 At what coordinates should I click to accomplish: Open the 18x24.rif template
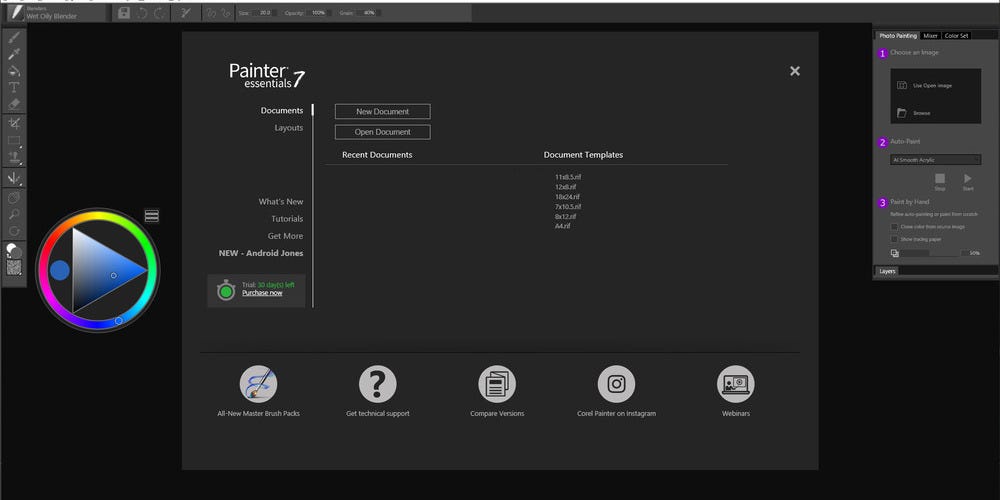(567, 197)
